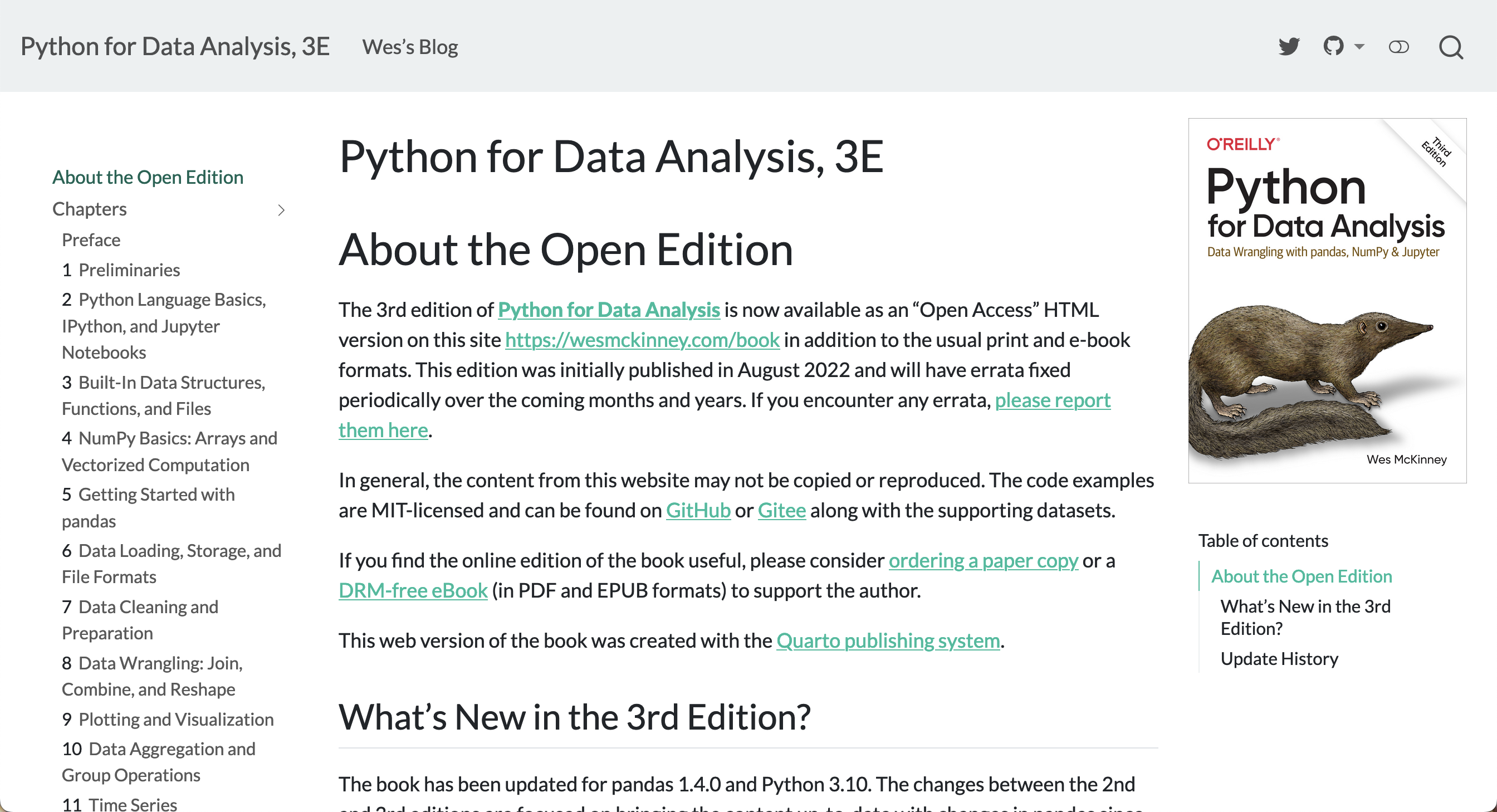Open ordering a paper copy link

pyautogui.click(x=984, y=560)
